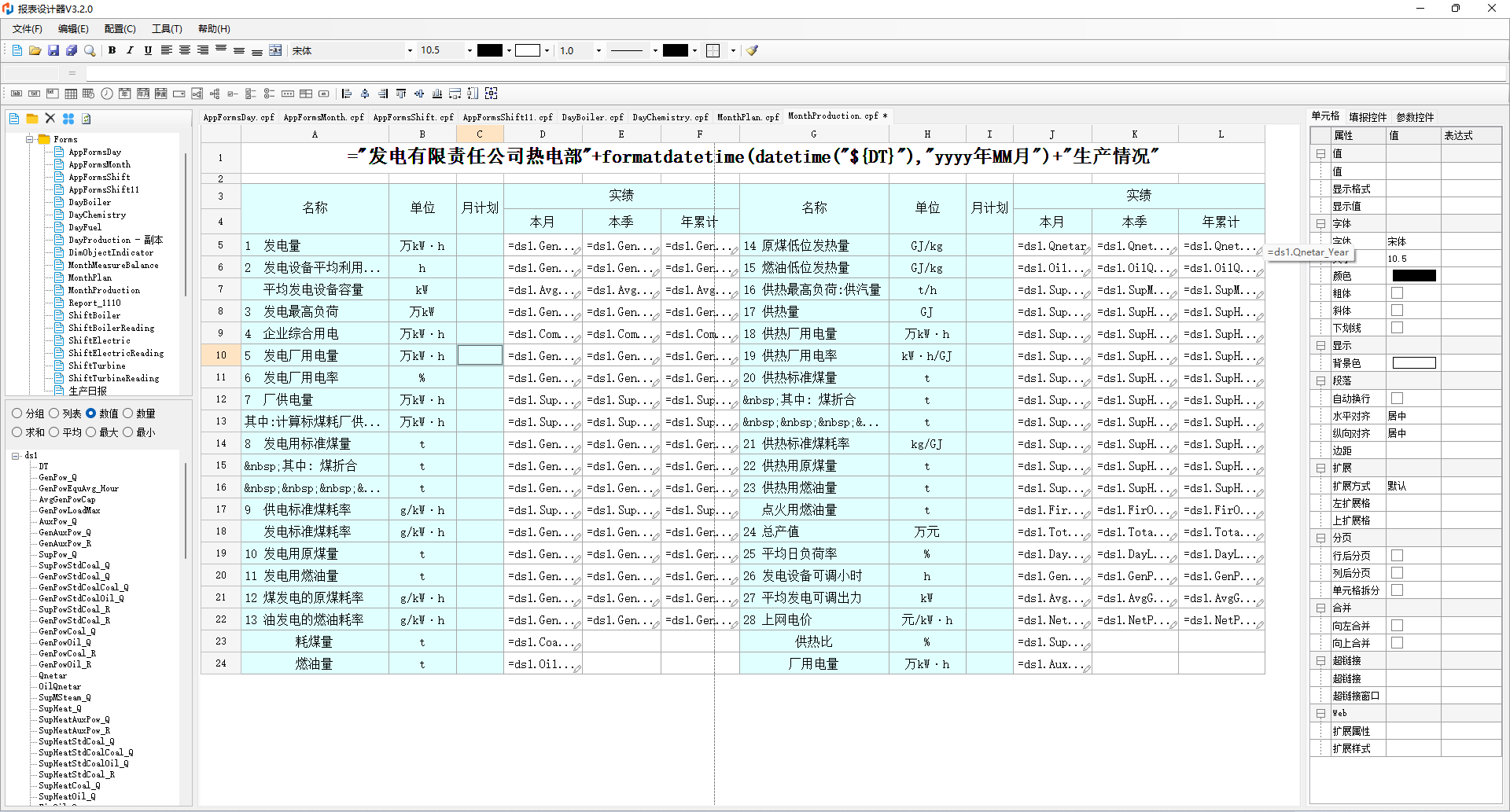Viewport: 1510px width, 812px height.
Task: Collapse the 分页 property group
Action: (x=1320, y=538)
